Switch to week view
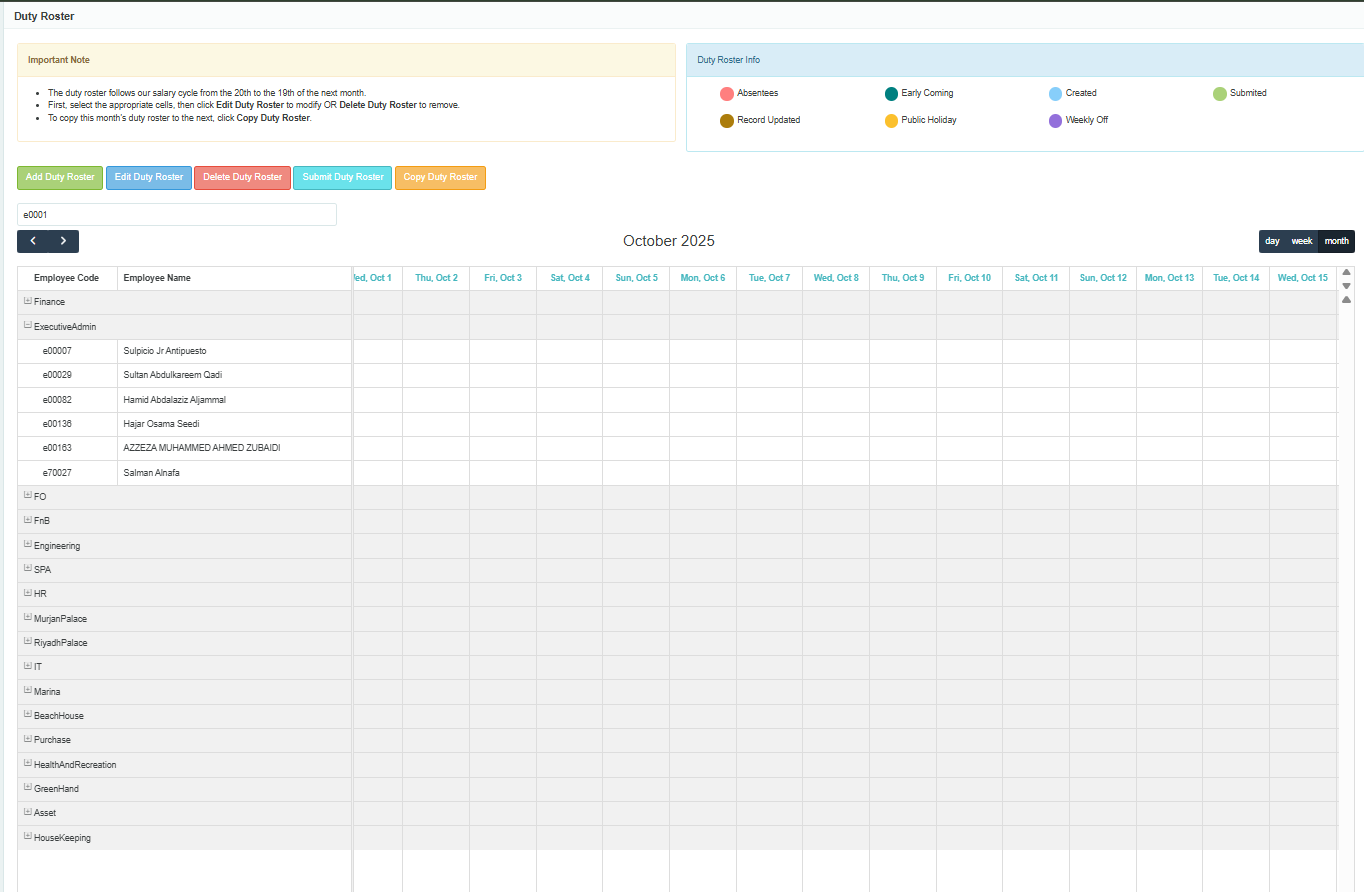Image resolution: width=1364 pixels, height=892 pixels. click(1301, 241)
